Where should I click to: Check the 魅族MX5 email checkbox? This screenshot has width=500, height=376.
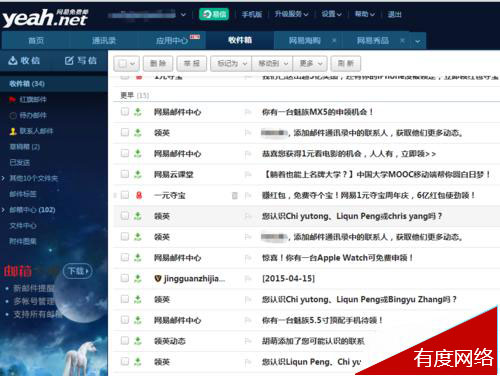pyautogui.click(x=125, y=112)
